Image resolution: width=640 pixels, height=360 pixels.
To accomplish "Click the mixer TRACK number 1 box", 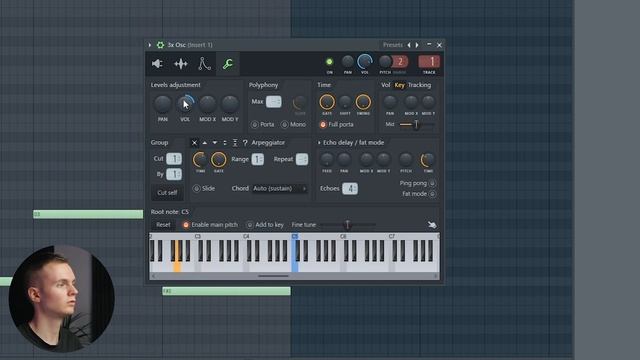I will point(429,62).
